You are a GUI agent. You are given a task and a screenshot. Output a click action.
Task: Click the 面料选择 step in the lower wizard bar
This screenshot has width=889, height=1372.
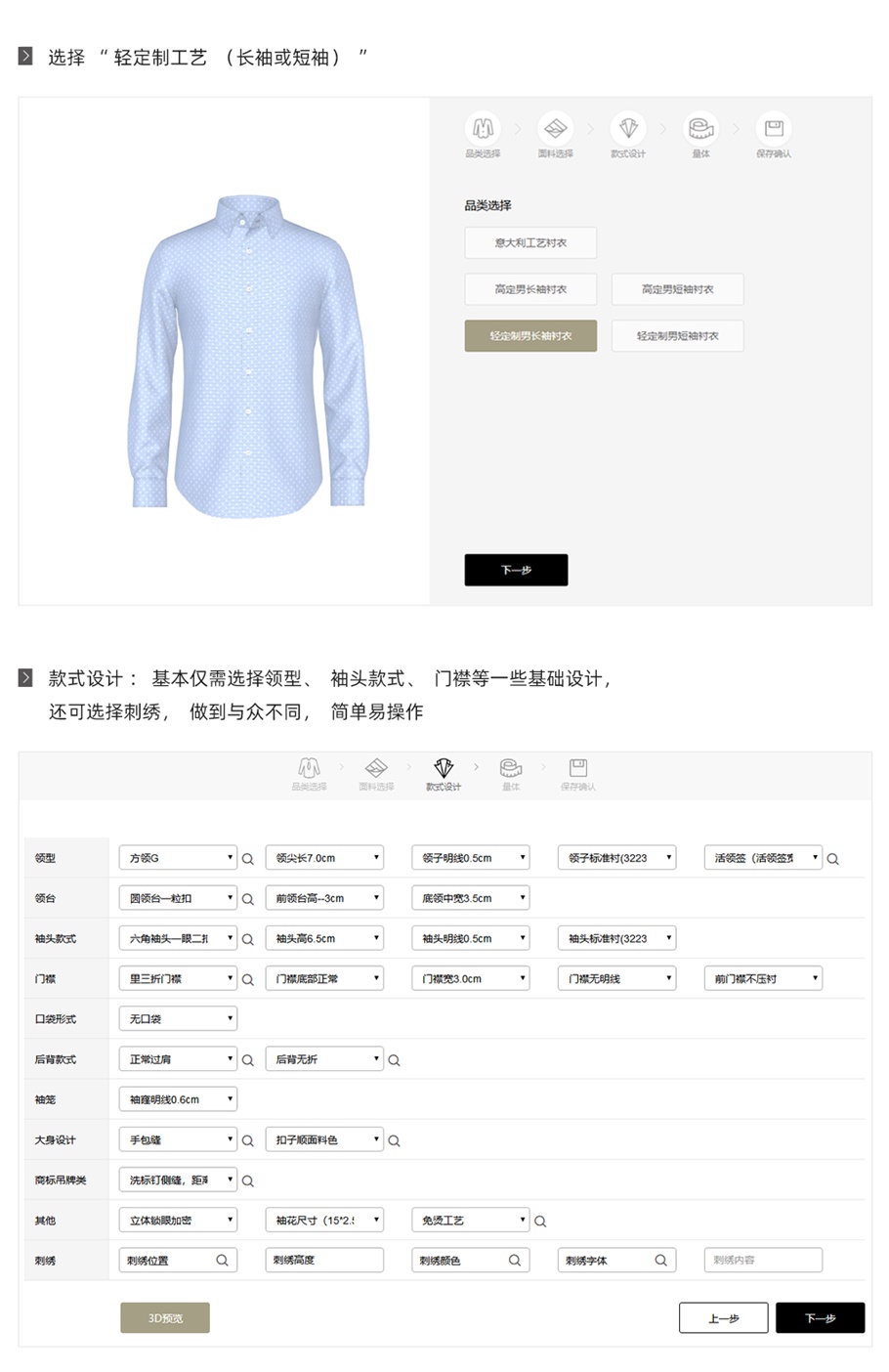pyautogui.click(x=376, y=773)
